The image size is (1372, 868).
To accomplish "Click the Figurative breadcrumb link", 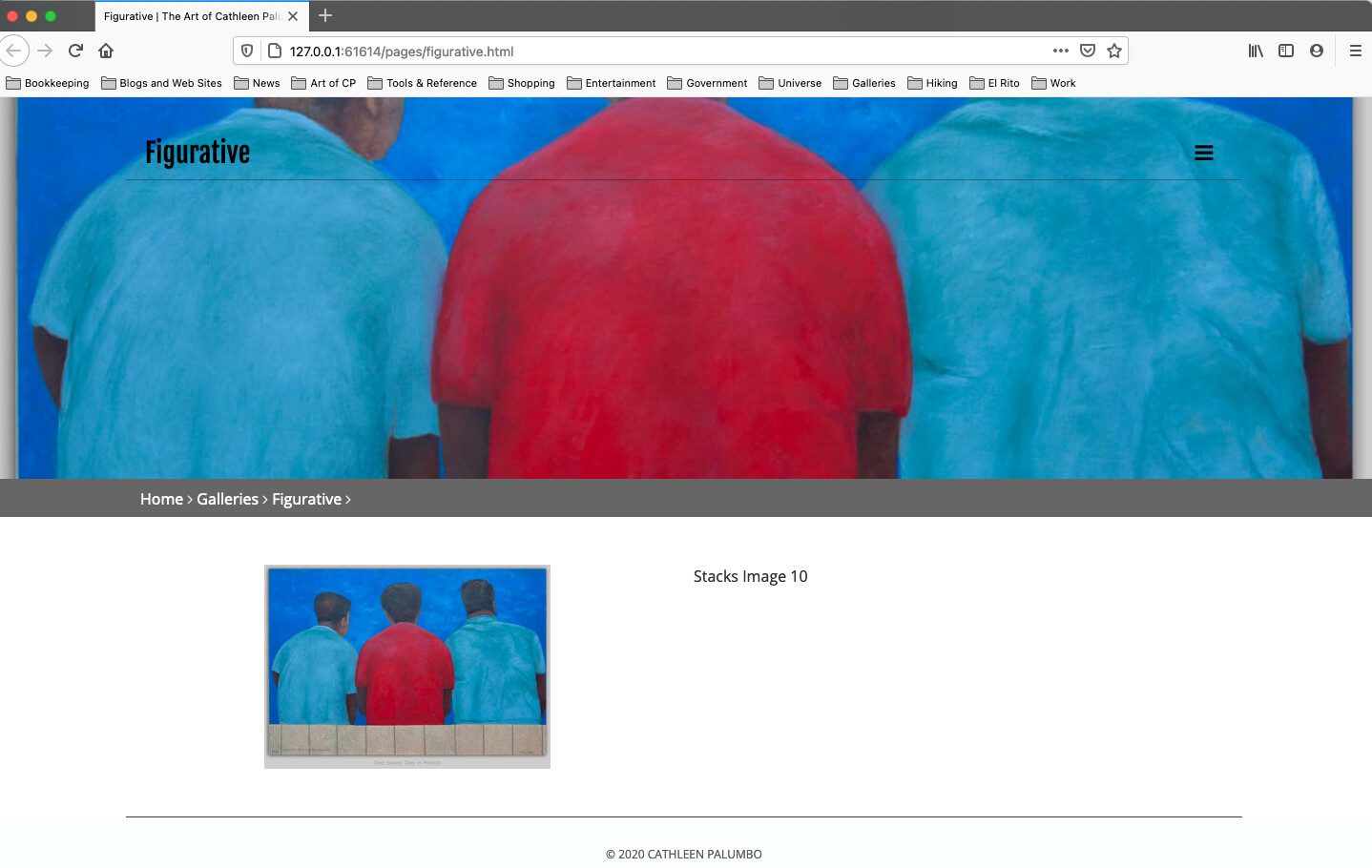I will click(x=306, y=499).
